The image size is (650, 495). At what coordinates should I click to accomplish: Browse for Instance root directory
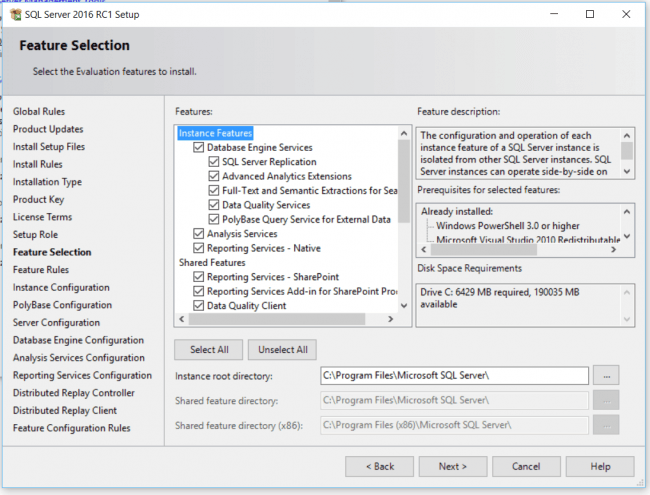coord(606,376)
